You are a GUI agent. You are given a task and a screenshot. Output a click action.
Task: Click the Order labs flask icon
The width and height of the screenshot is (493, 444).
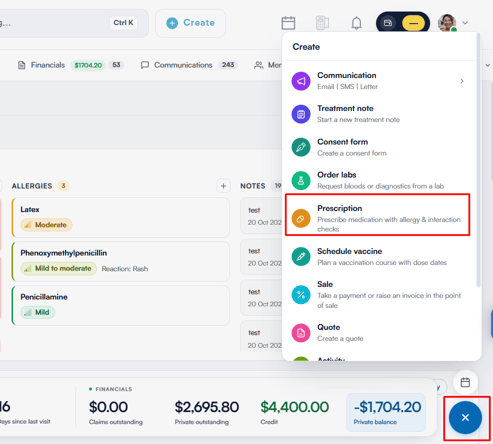coord(301,180)
